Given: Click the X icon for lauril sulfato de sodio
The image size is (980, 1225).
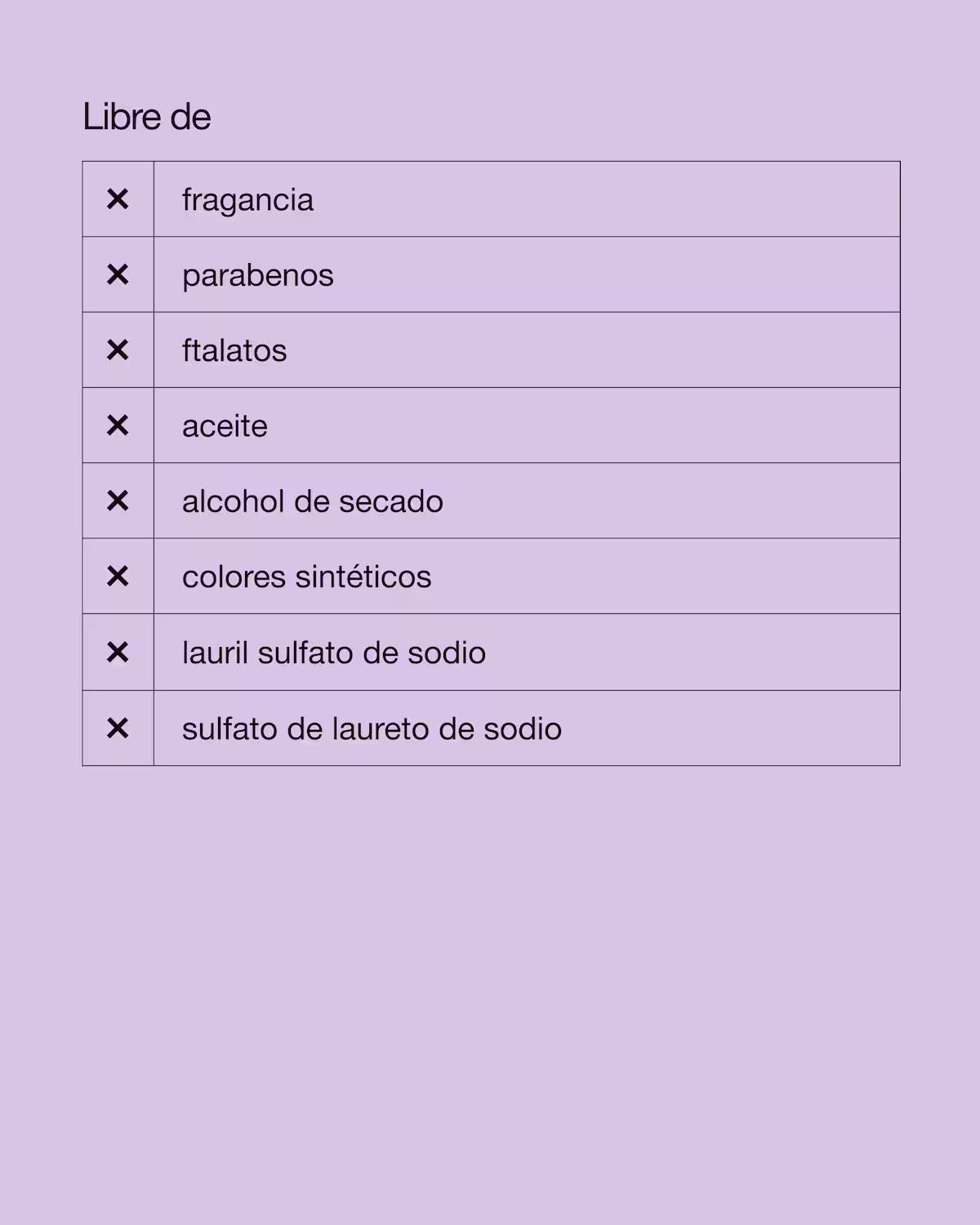Looking at the screenshot, I should coord(118,653).
